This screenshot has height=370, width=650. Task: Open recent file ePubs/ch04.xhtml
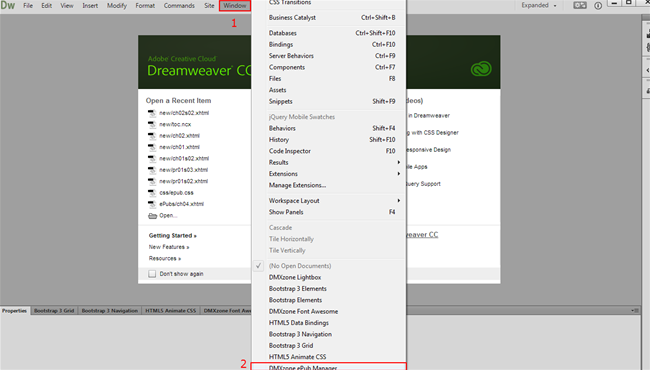182,204
